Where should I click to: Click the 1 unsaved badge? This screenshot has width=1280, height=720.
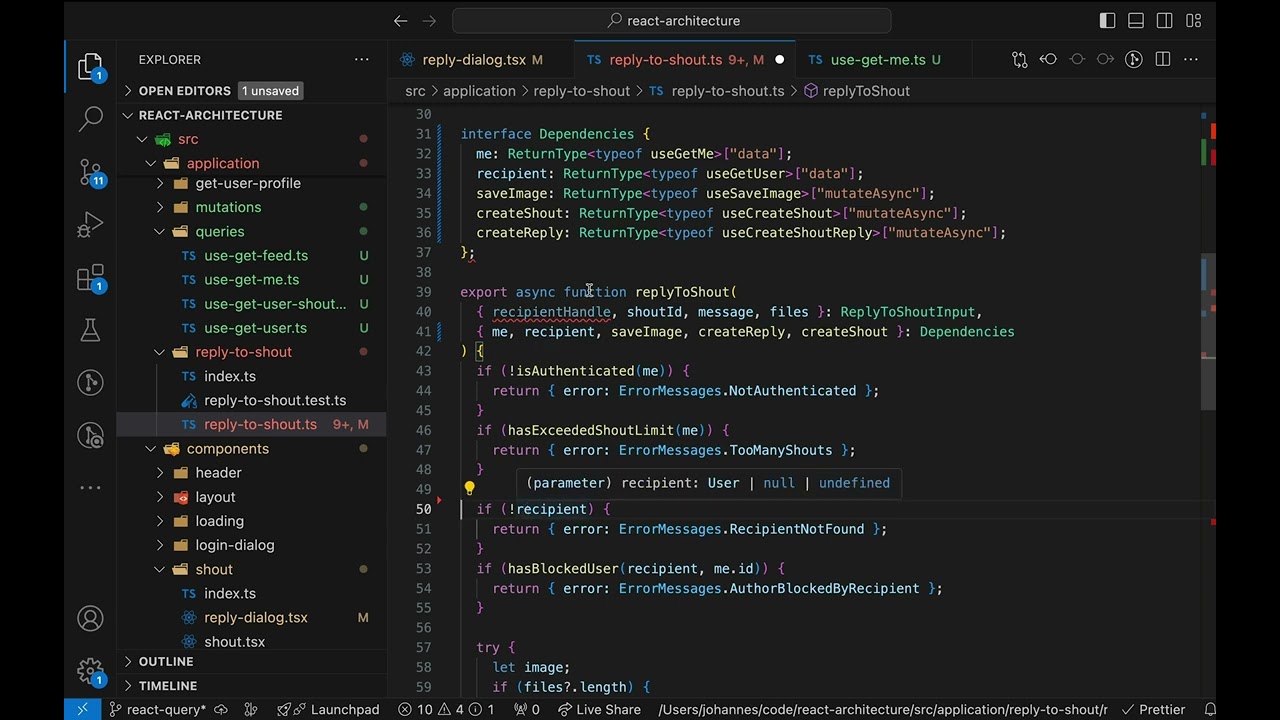[x=270, y=91]
